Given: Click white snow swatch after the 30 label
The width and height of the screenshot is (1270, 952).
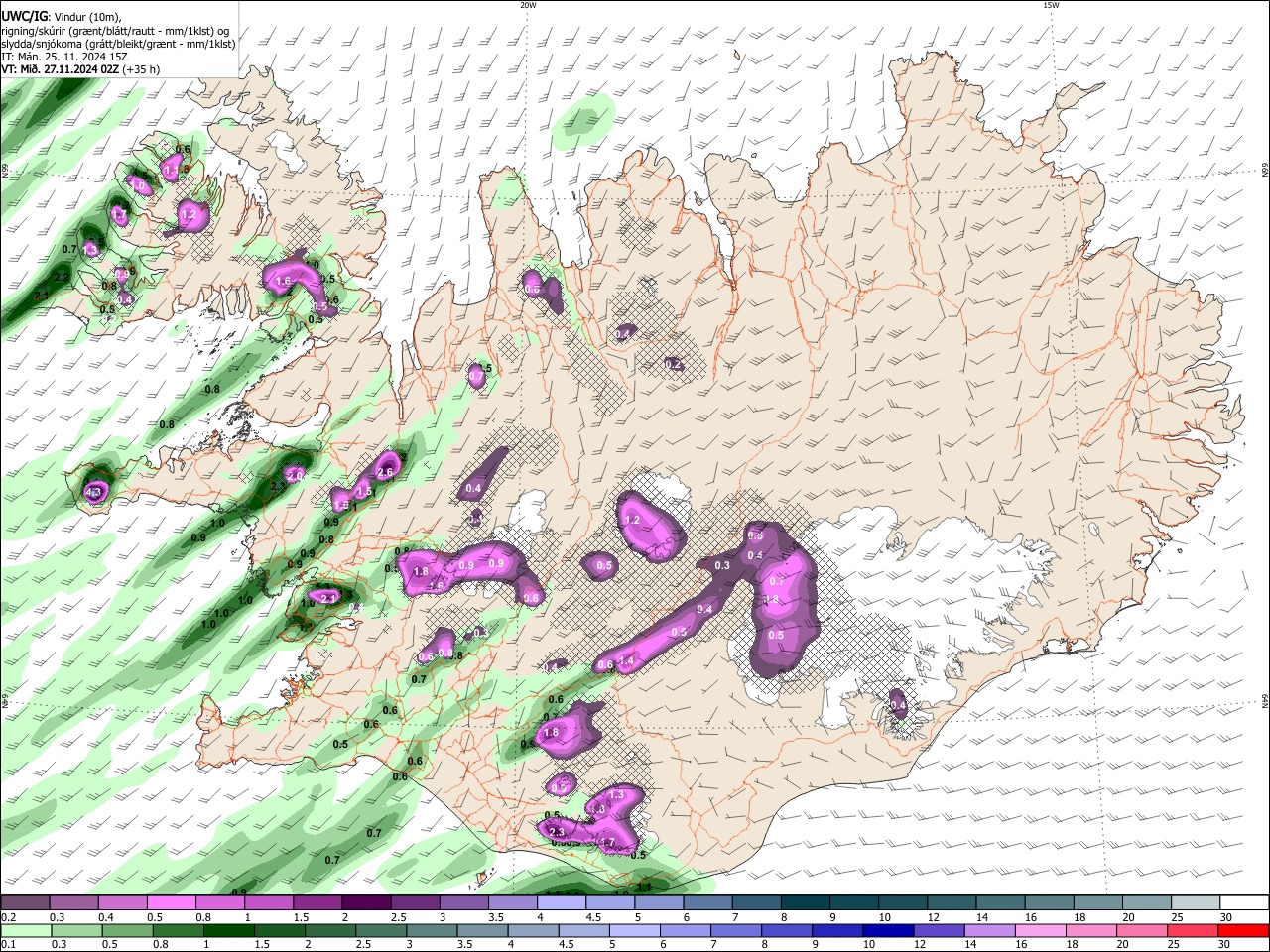Looking at the screenshot, I should coord(1245,903).
